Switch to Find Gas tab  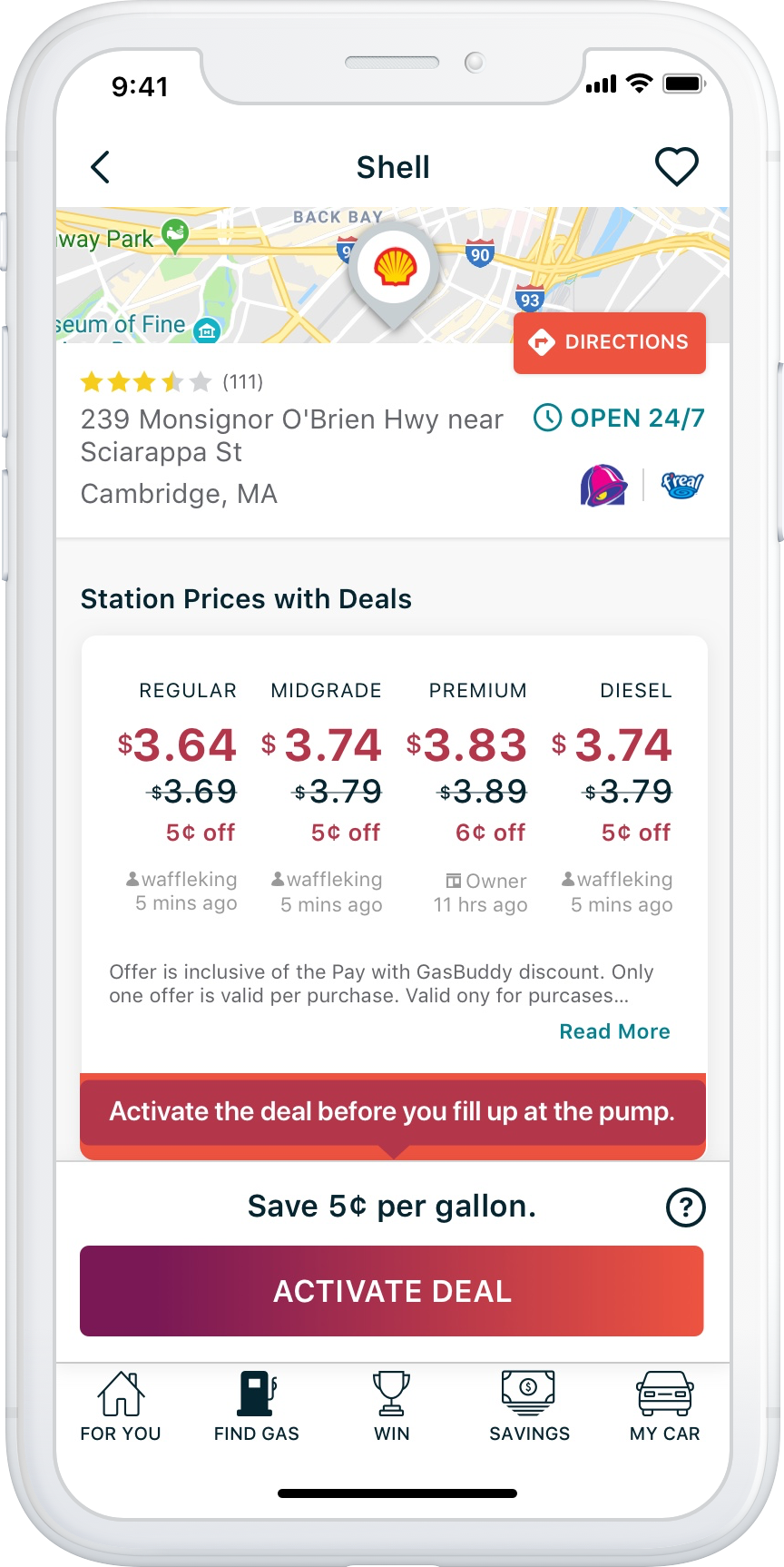tap(257, 1406)
